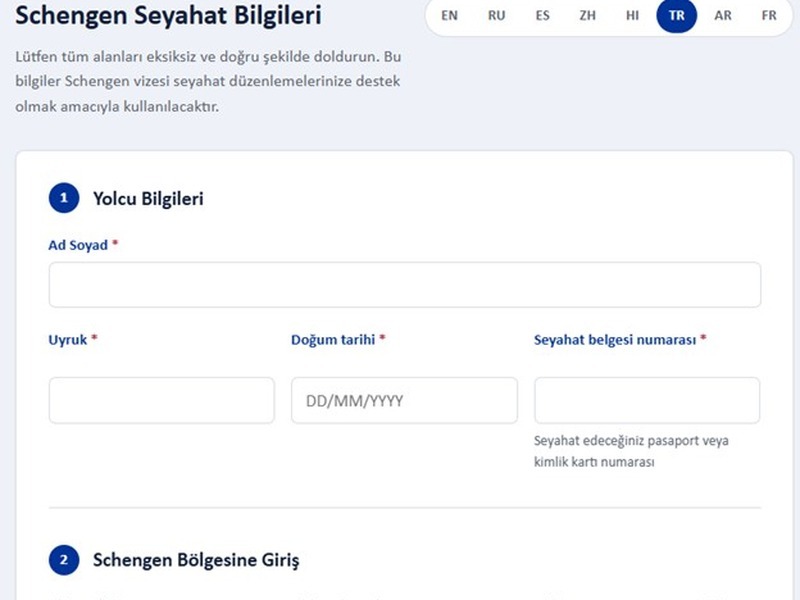Switch language to HI

click(632, 15)
